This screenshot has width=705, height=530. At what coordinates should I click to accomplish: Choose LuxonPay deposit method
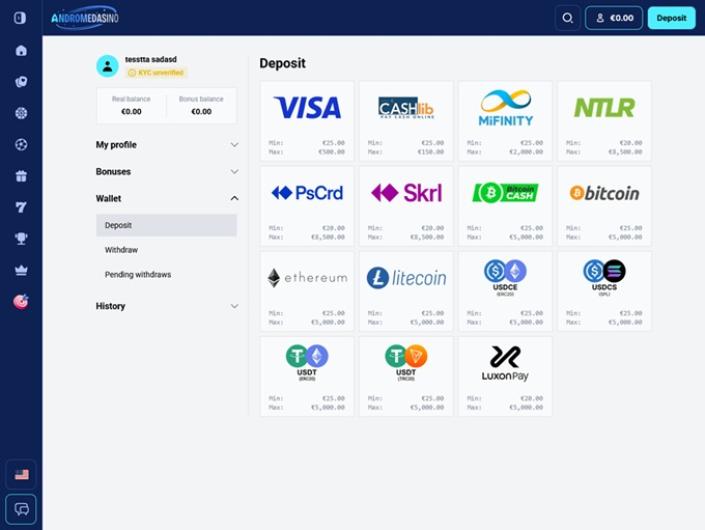tap(505, 376)
